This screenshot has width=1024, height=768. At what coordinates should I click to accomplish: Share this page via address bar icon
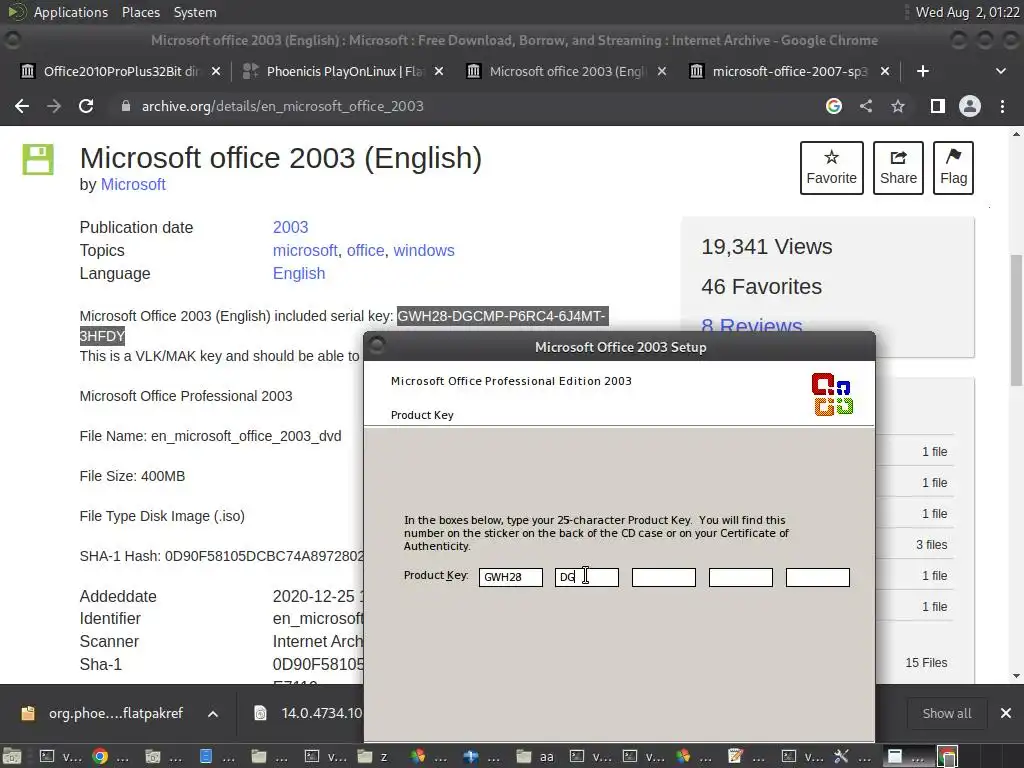[866, 106]
